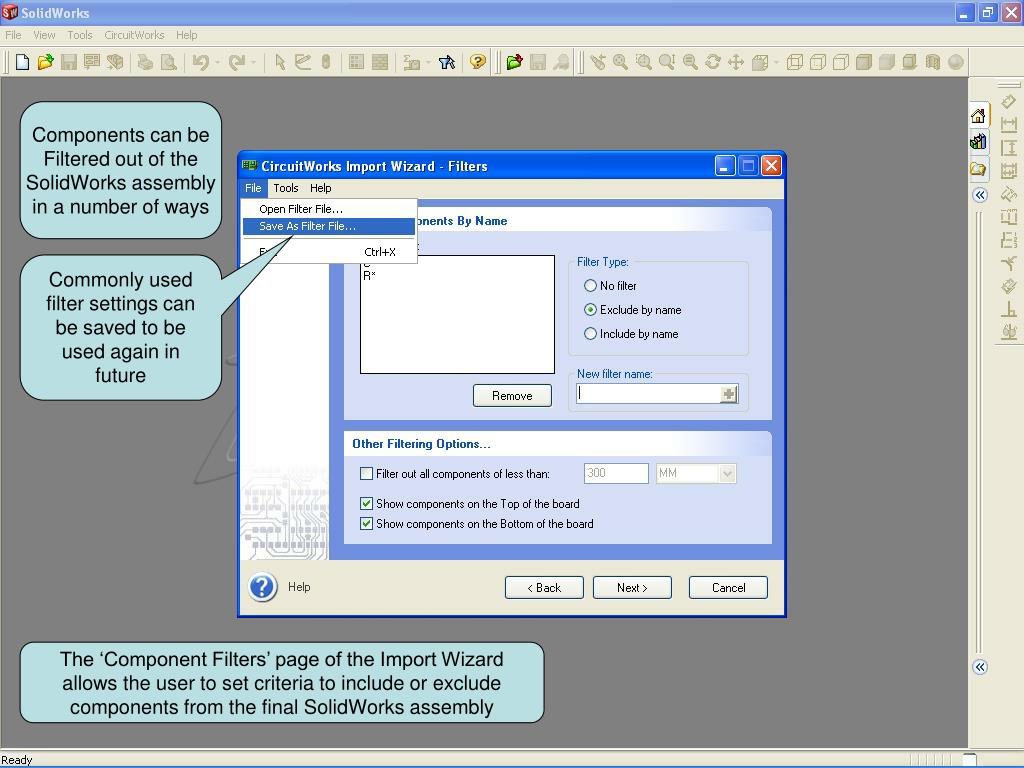This screenshot has height=768, width=1024.
Task: Click the Section View icon
Action: pos(933,62)
